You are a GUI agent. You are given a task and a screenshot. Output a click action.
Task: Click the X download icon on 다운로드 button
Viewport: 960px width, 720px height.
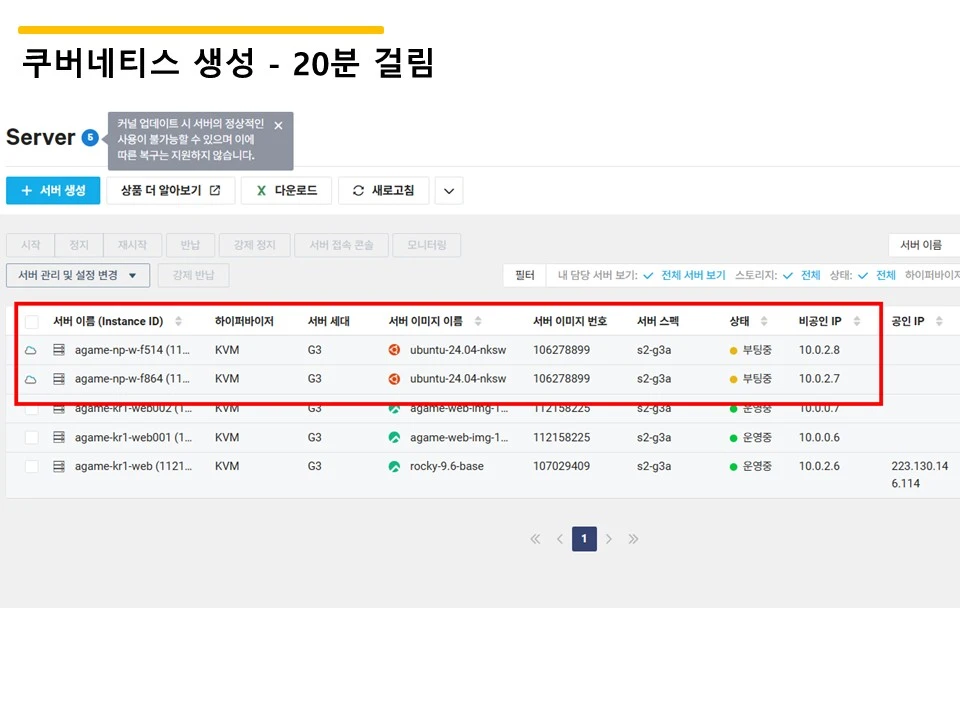tap(262, 190)
